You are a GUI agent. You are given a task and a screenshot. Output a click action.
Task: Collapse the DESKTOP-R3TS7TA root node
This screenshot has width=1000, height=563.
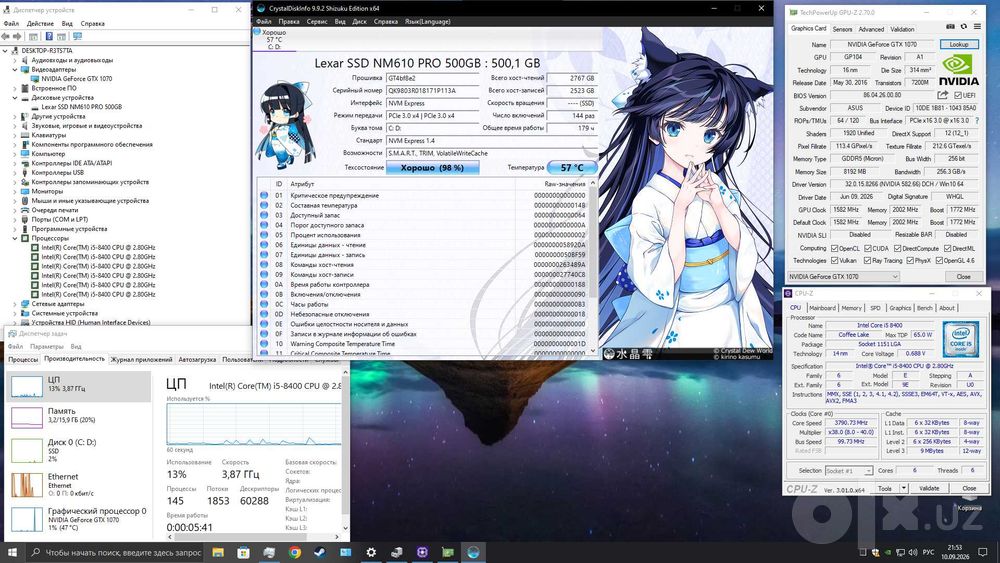click(6, 50)
